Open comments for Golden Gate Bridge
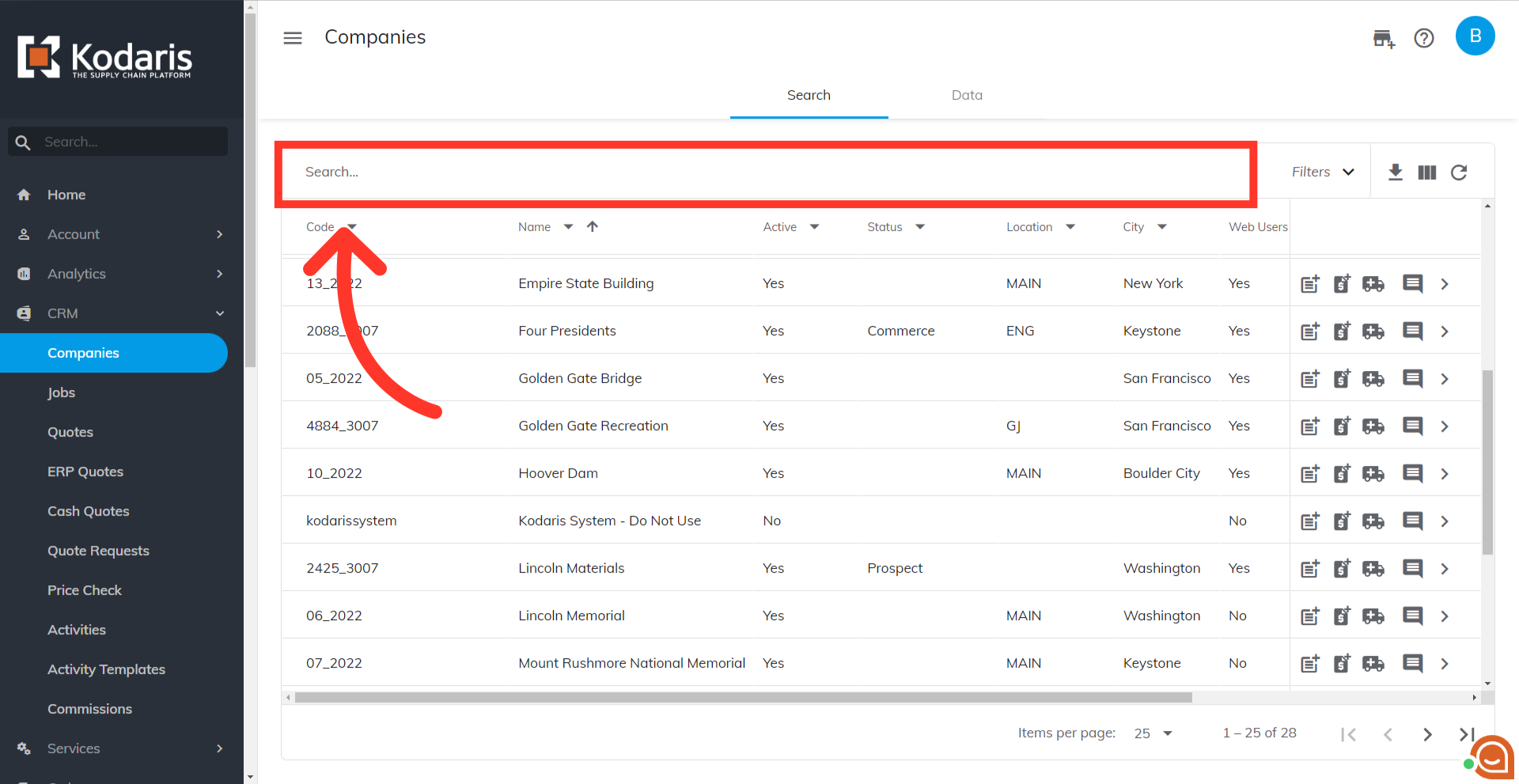Viewport: 1519px width, 784px height. (x=1413, y=379)
